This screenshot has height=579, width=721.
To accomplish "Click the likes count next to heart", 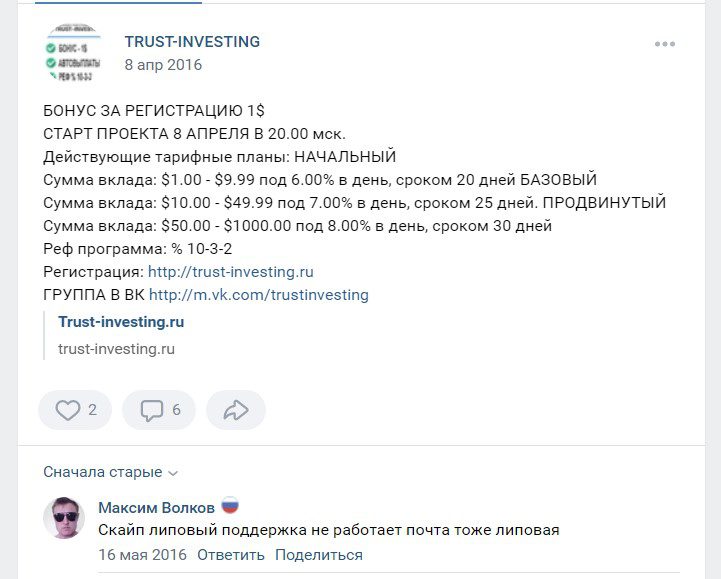I will click(x=93, y=410).
